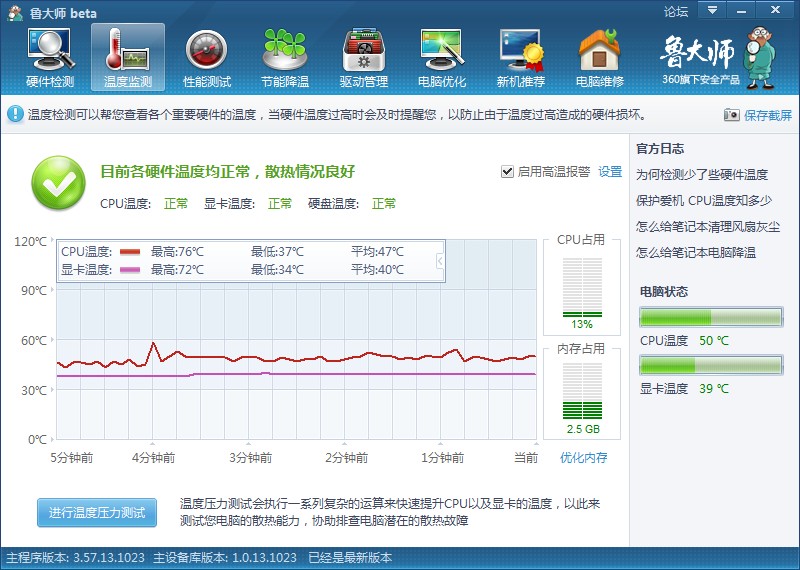Click the CPU 最高:76℃ value
The image size is (800, 570).
pyautogui.click(x=177, y=252)
